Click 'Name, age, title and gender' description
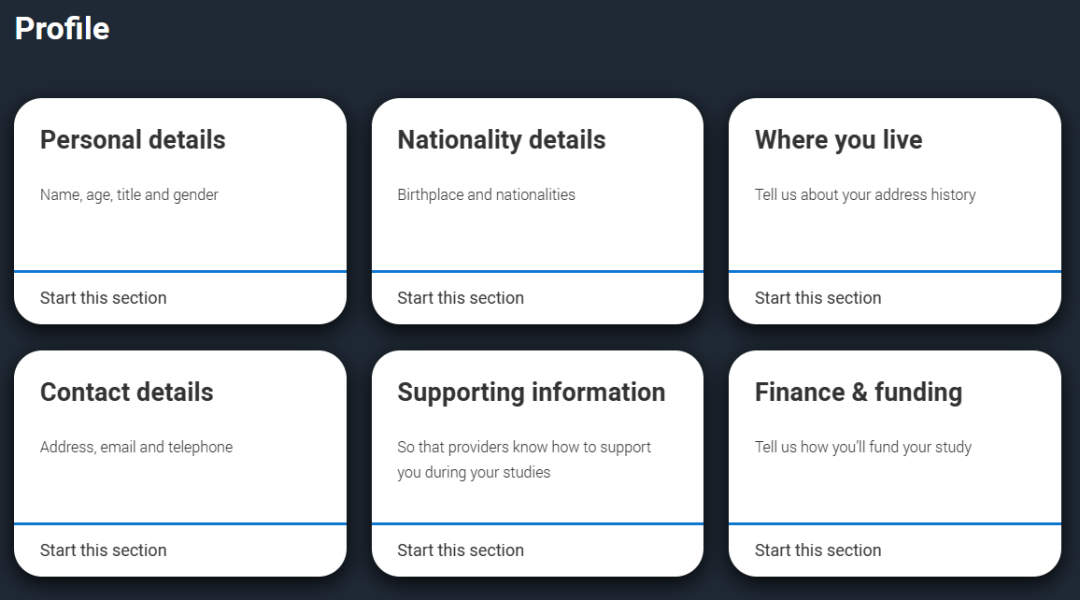The image size is (1080, 600). (x=129, y=195)
